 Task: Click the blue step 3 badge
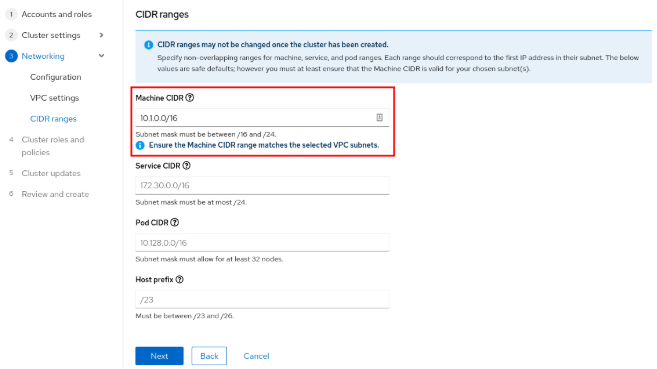click(11, 56)
